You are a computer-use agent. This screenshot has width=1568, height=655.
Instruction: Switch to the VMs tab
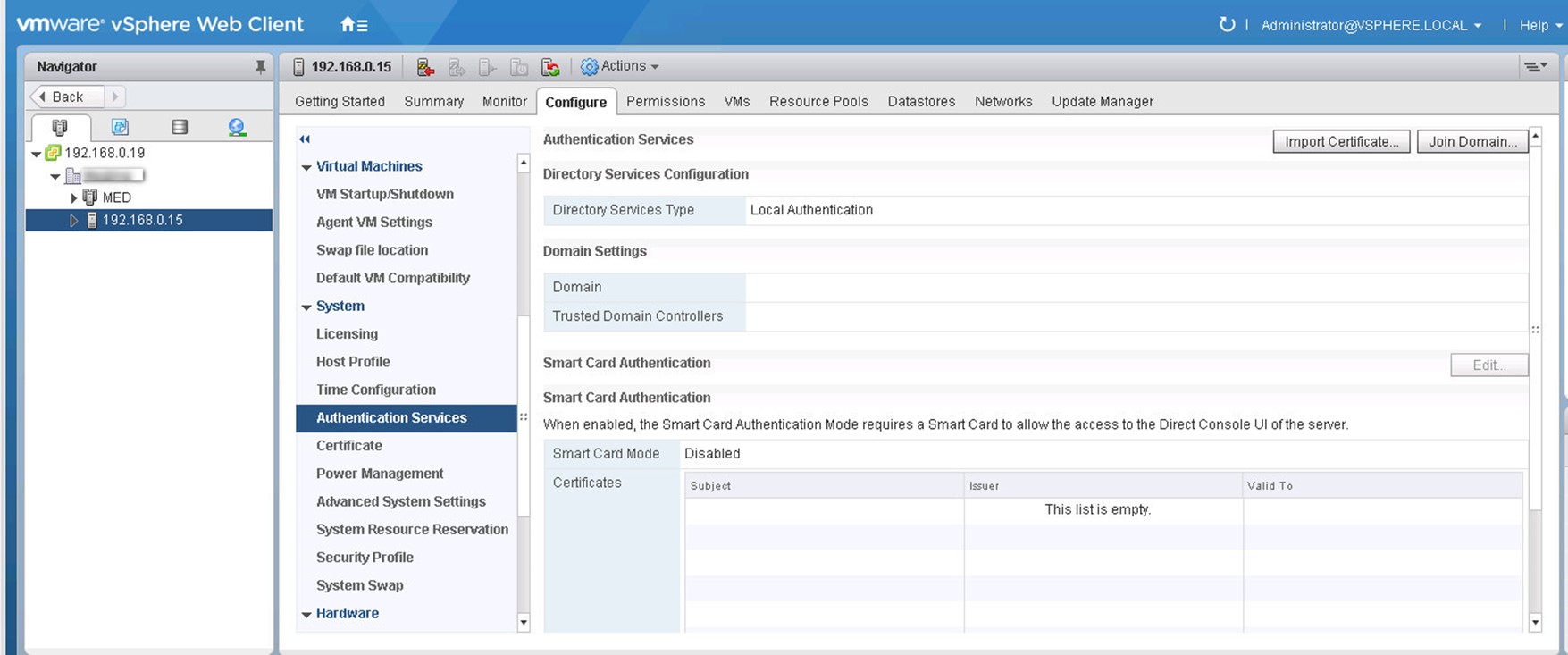coord(737,101)
